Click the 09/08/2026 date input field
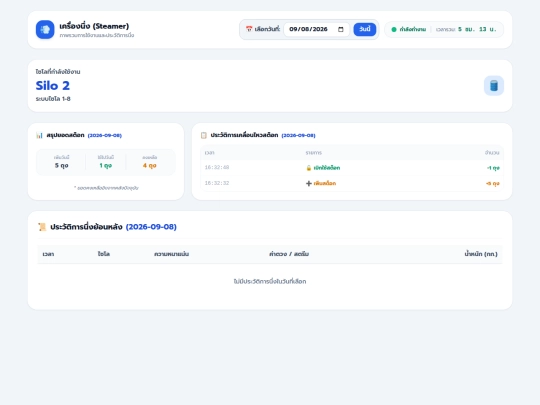Screen dimensions: 540x405 316,29
